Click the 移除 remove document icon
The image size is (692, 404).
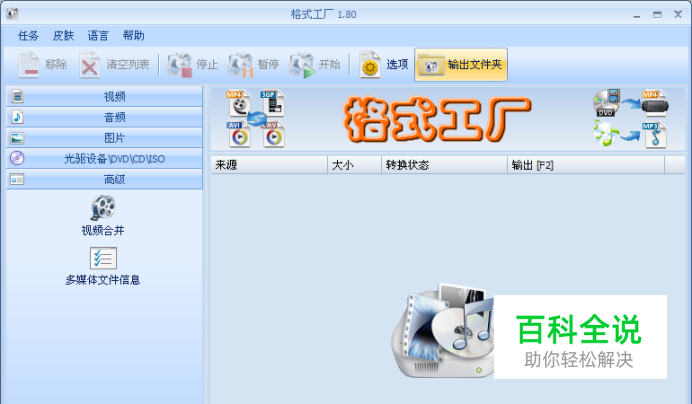click(x=29, y=65)
